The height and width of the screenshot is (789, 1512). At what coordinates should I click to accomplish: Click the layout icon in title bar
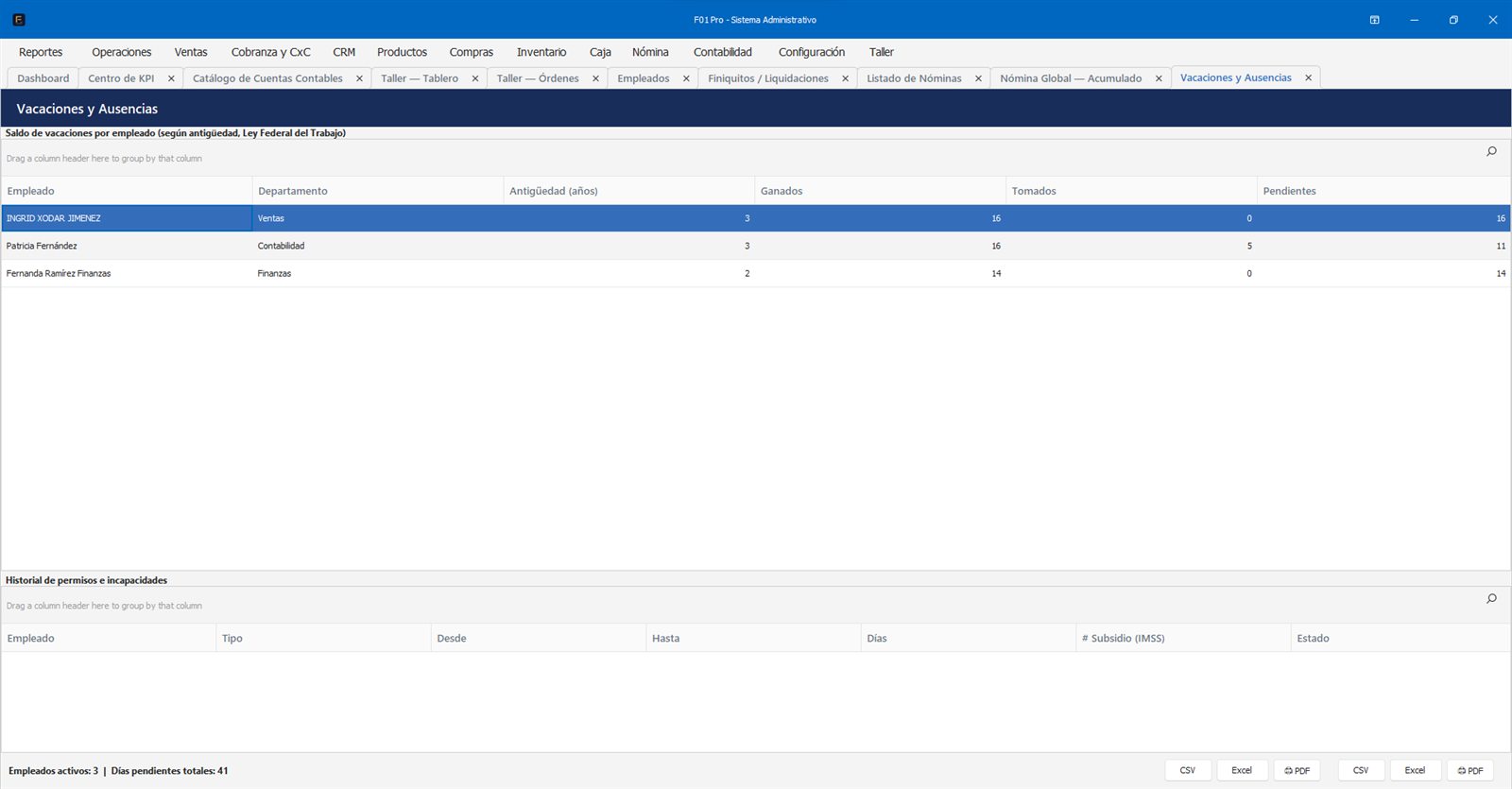pyautogui.click(x=1374, y=20)
